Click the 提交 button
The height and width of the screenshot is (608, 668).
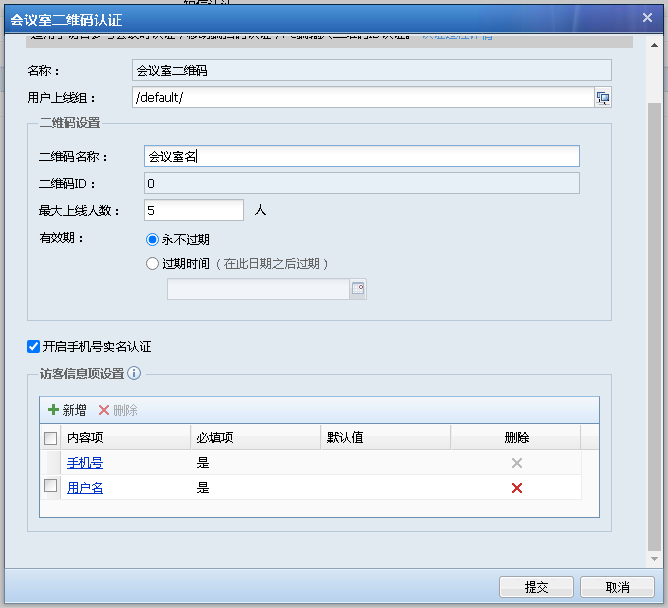pyautogui.click(x=536, y=587)
